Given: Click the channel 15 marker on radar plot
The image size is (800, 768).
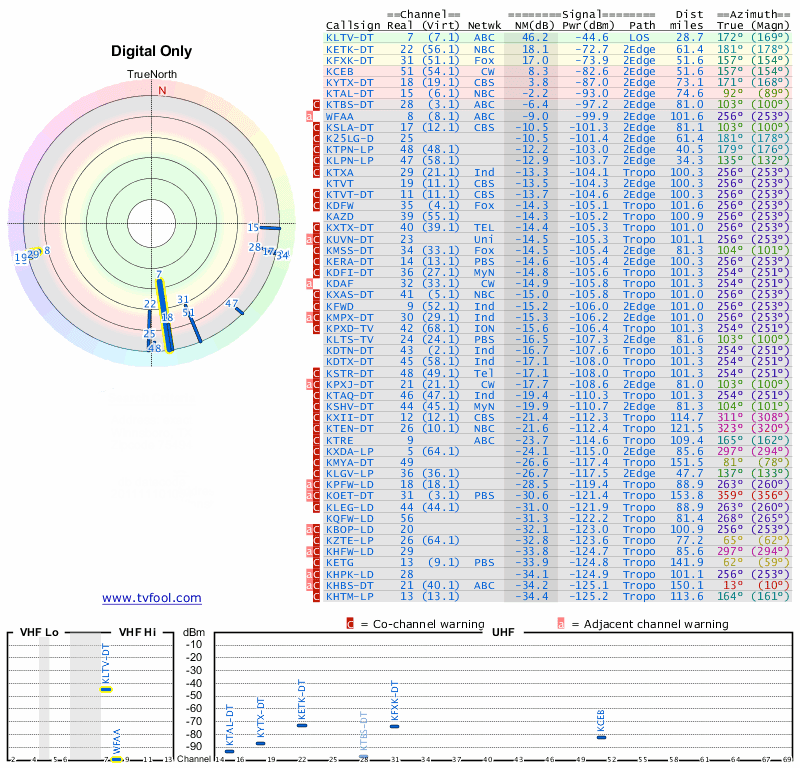Looking at the screenshot, I should pos(270,228).
